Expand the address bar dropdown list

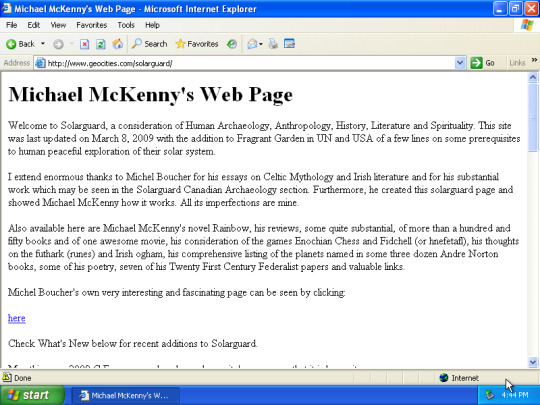(460, 63)
